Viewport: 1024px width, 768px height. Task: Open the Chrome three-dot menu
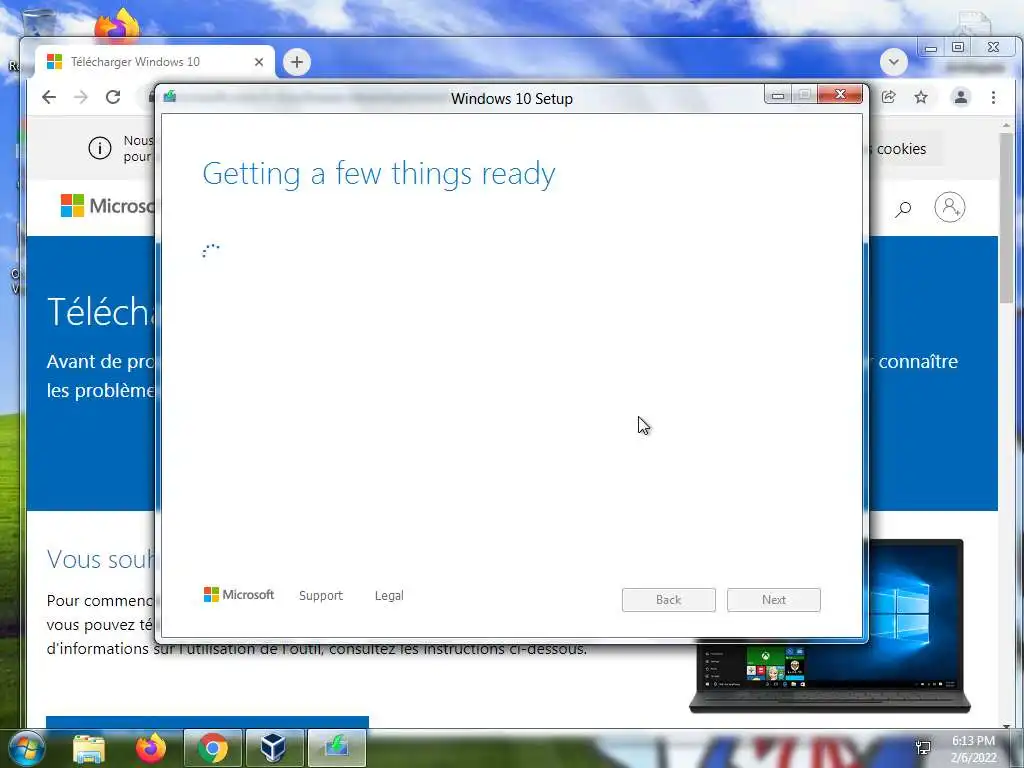point(993,97)
